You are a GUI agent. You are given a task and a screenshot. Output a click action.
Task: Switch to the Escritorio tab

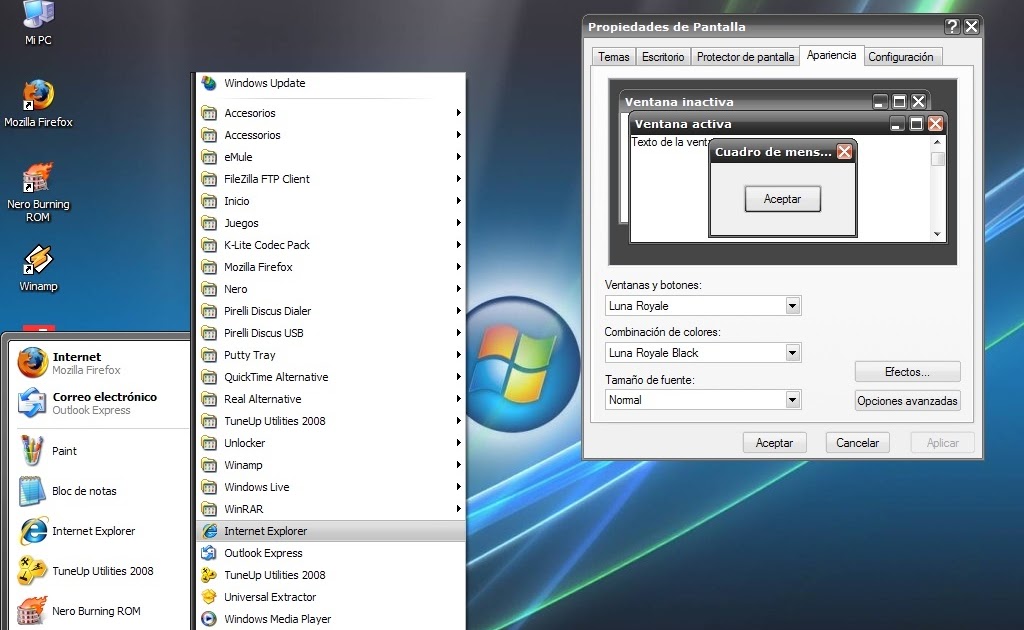663,57
